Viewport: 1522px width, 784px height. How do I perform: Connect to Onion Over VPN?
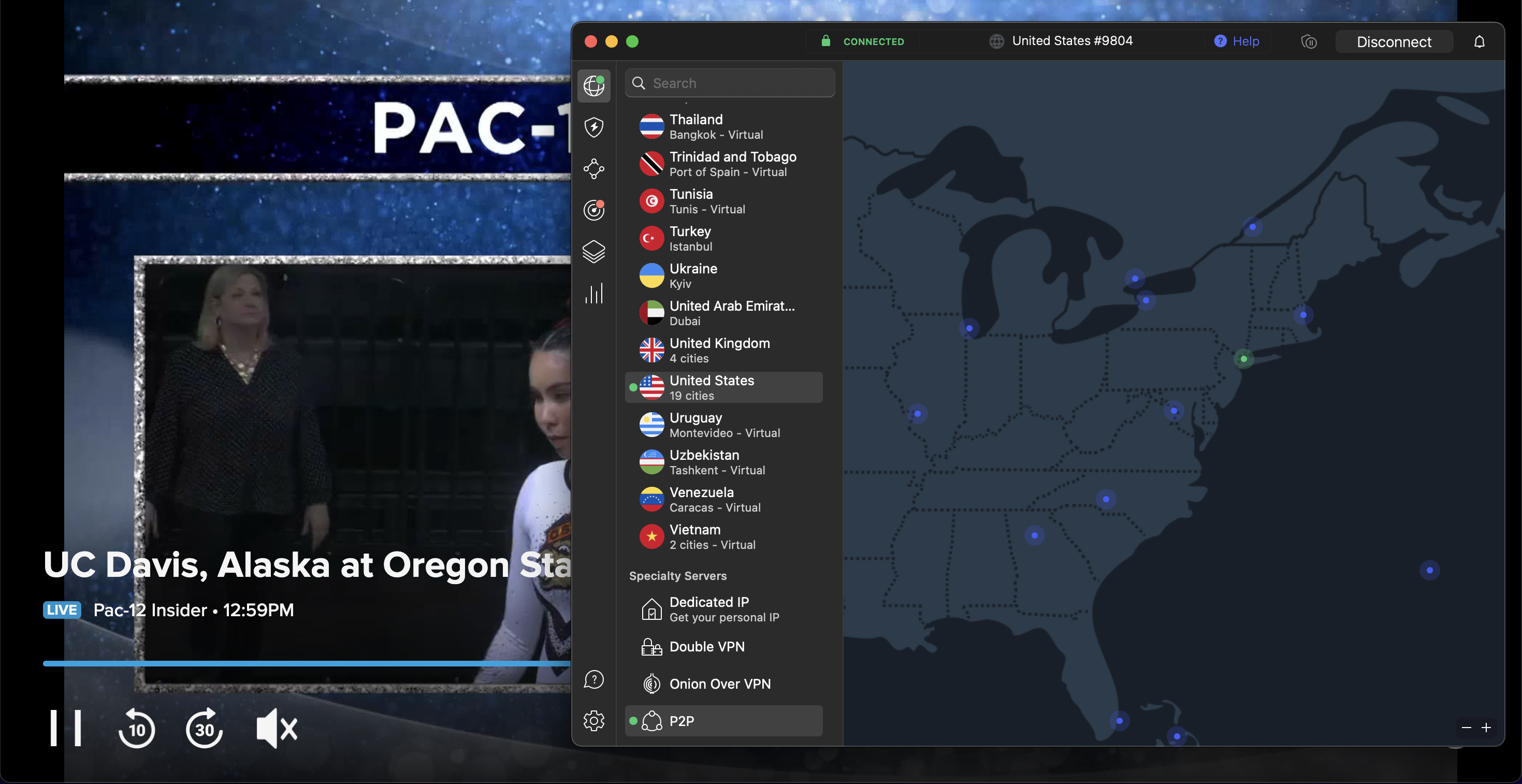(x=724, y=684)
